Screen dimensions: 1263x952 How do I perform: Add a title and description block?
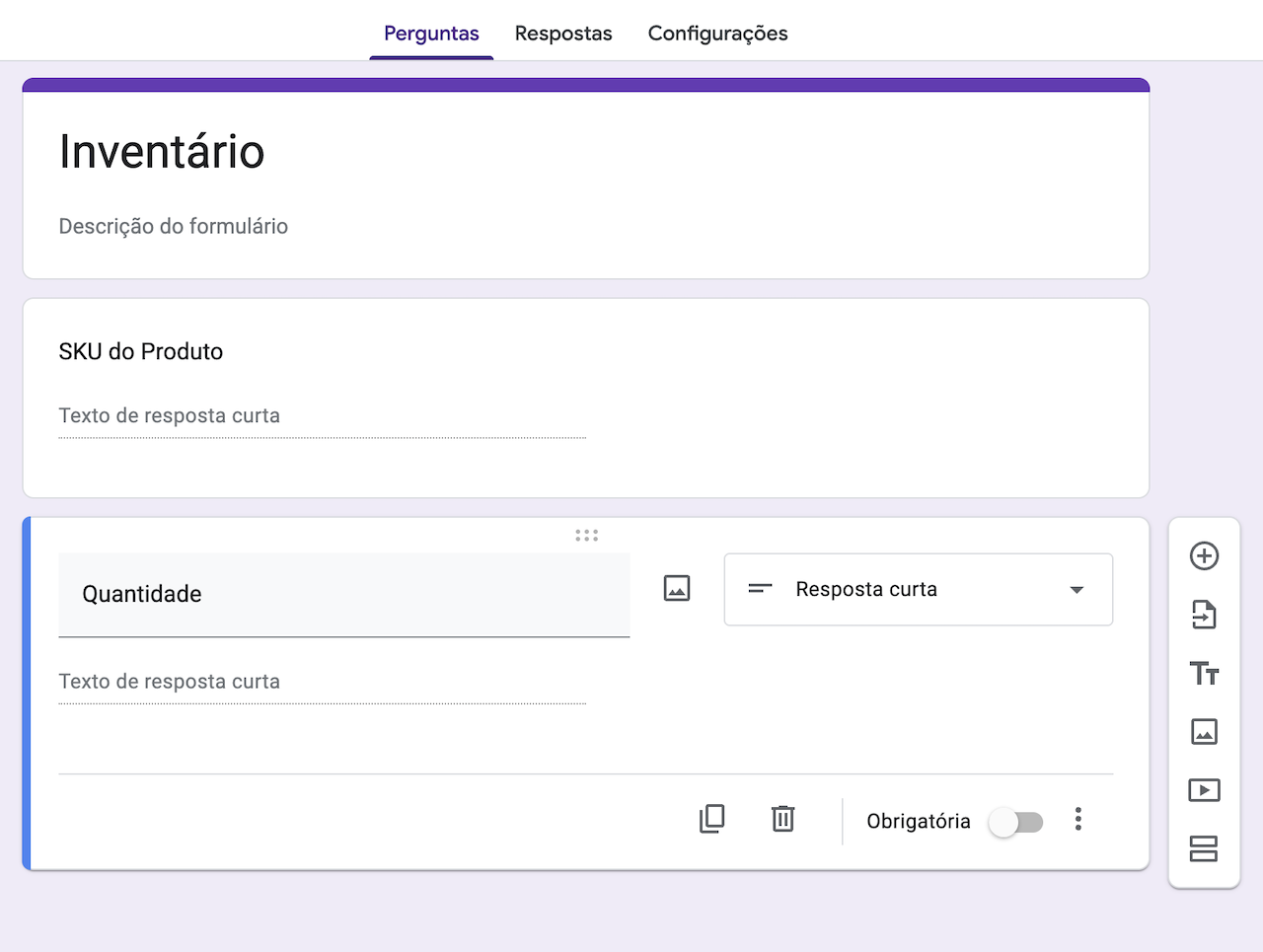[x=1204, y=674]
